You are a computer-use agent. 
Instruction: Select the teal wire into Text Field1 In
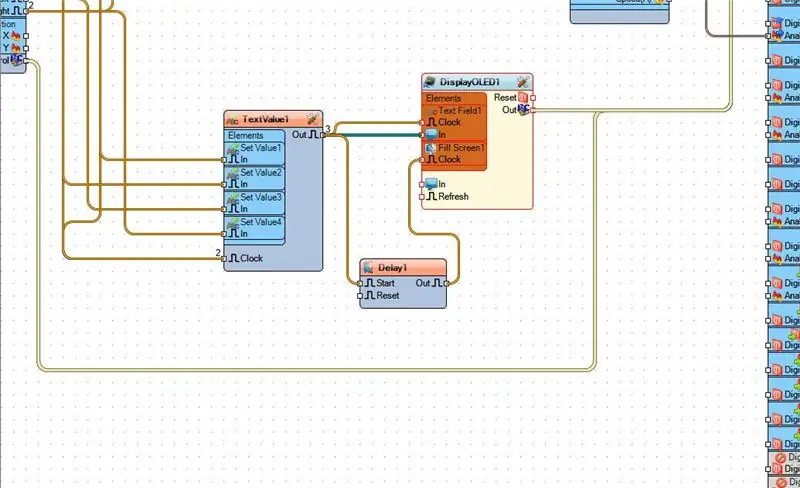(x=380, y=135)
